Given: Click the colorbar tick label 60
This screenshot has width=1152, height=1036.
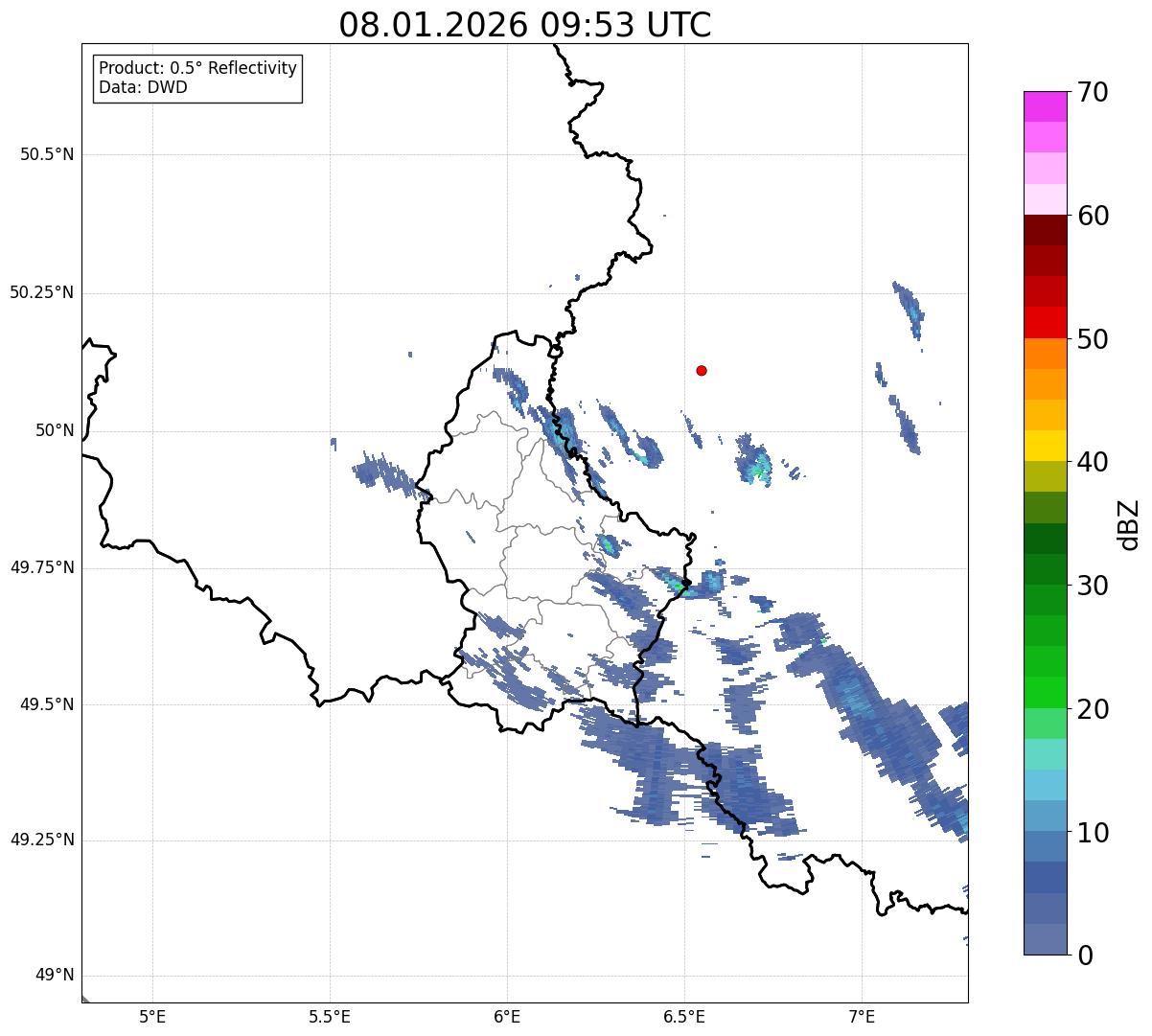Looking at the screenshot, I should pos(1092,216).
